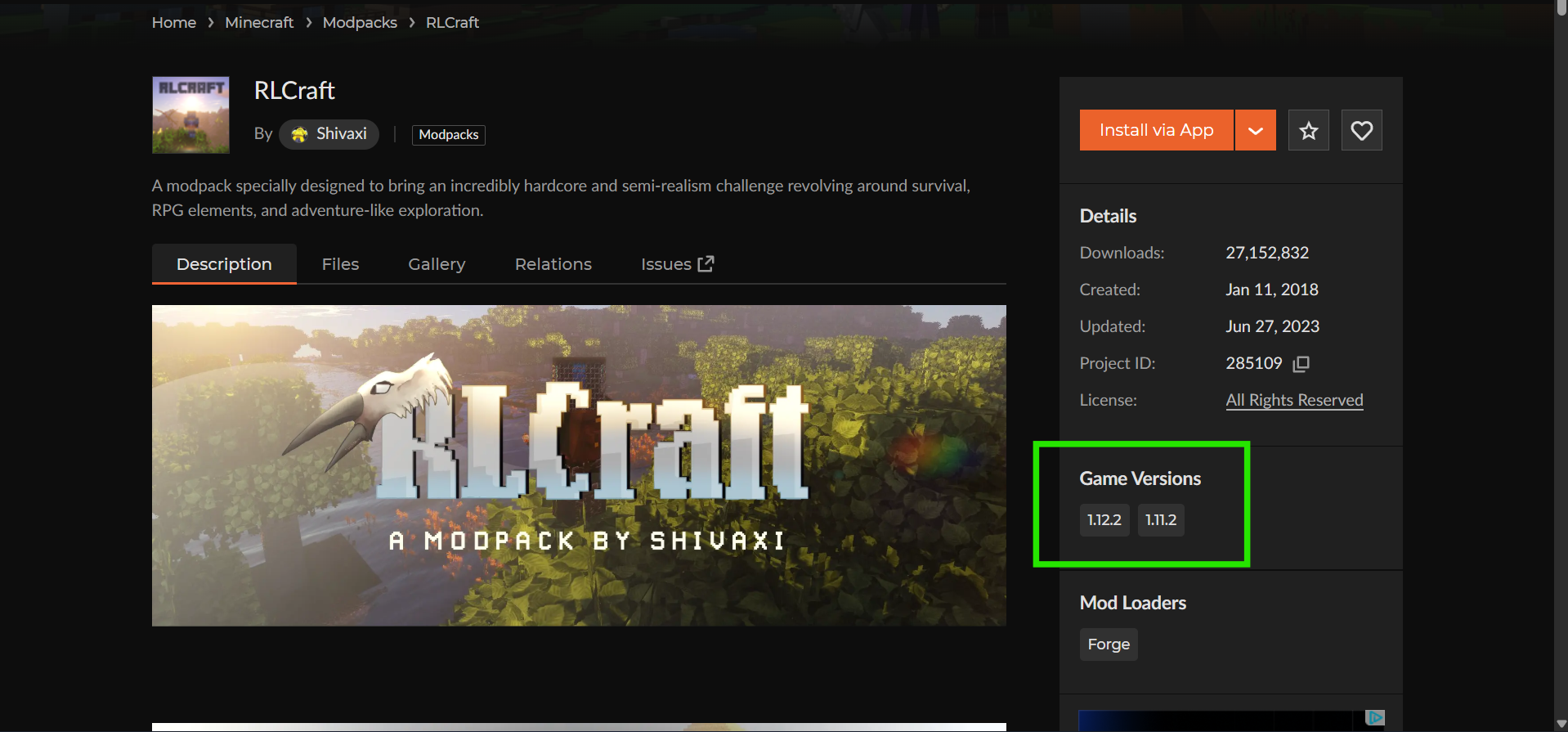Open the RLCraft banner image
The width and height of the screenshot is (1568, 732).
(x=579, y=465)
